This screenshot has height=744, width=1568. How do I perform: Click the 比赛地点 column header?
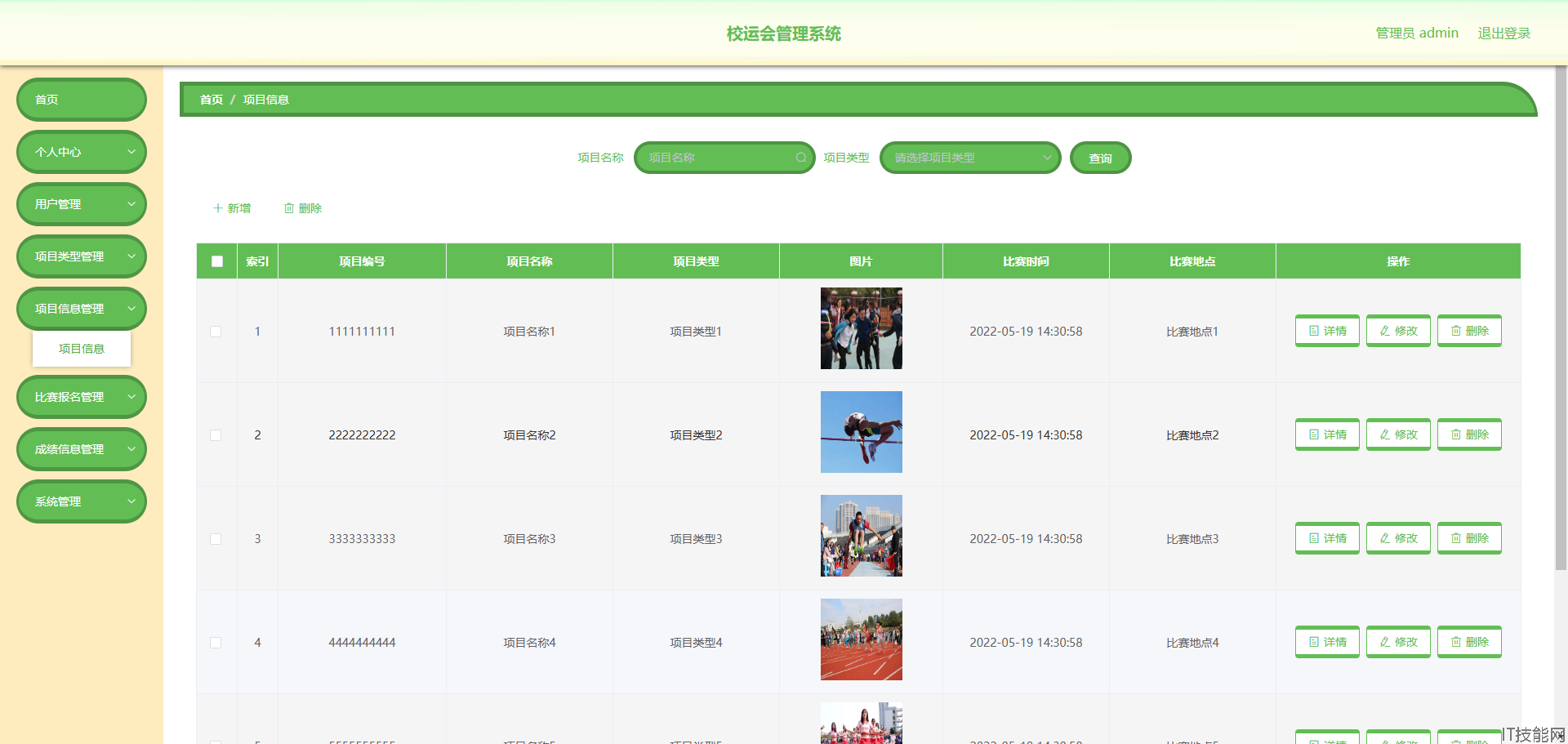pyautogui.click(x=1192, y=261)
